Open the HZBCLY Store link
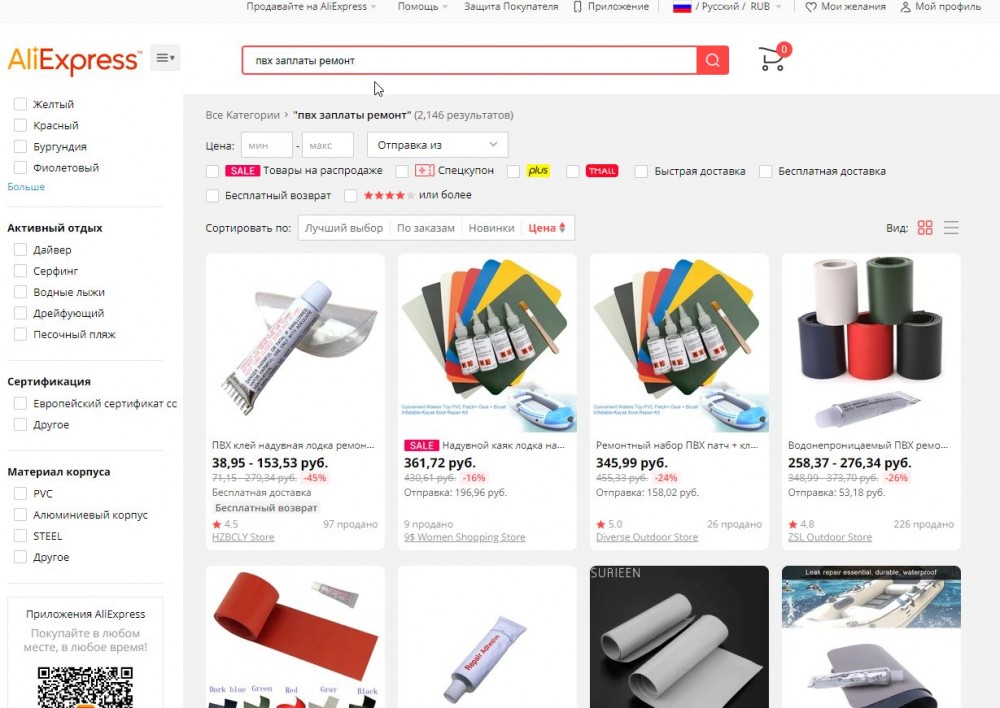The height and width of the screenshot is (708, 1000). tap(243, 537)
